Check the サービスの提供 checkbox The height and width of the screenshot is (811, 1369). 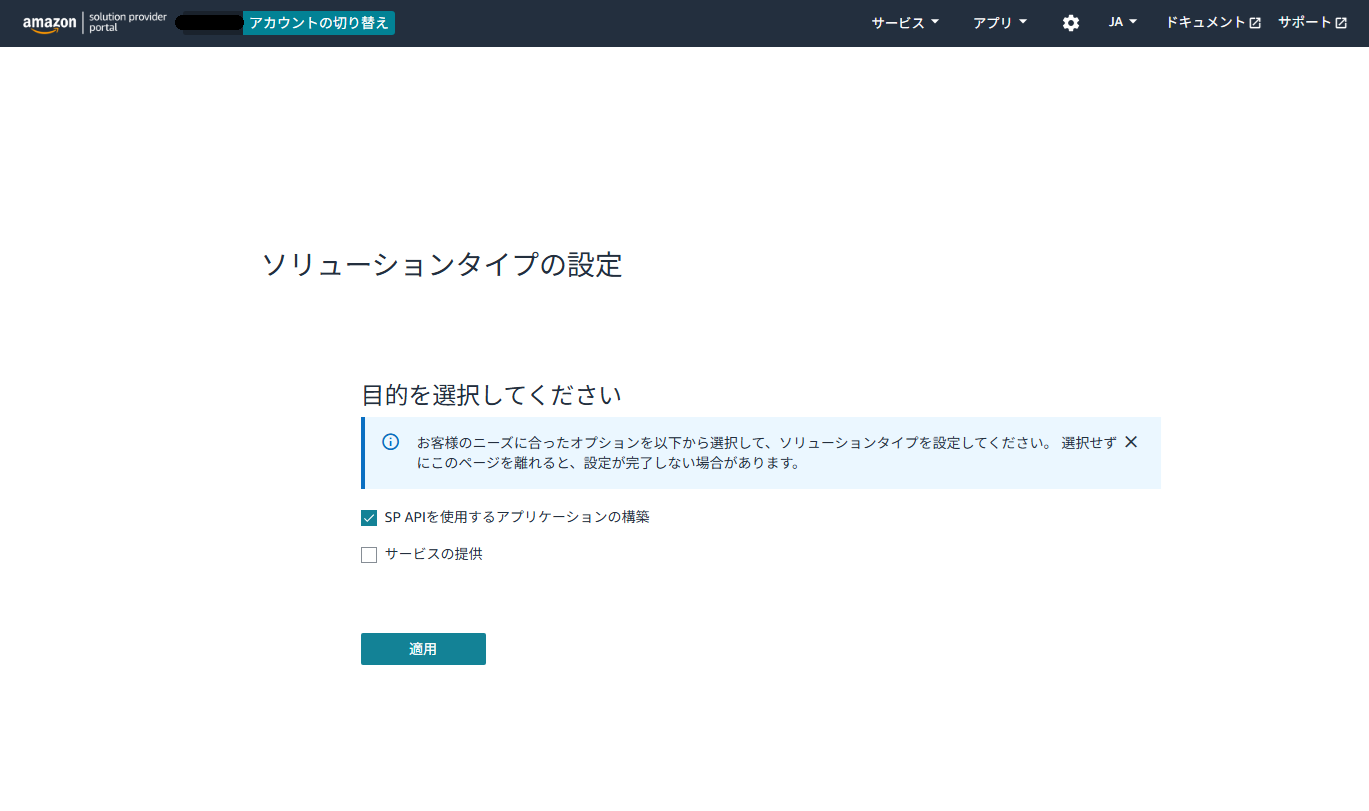pyautogui.click(x=369, y=555)
